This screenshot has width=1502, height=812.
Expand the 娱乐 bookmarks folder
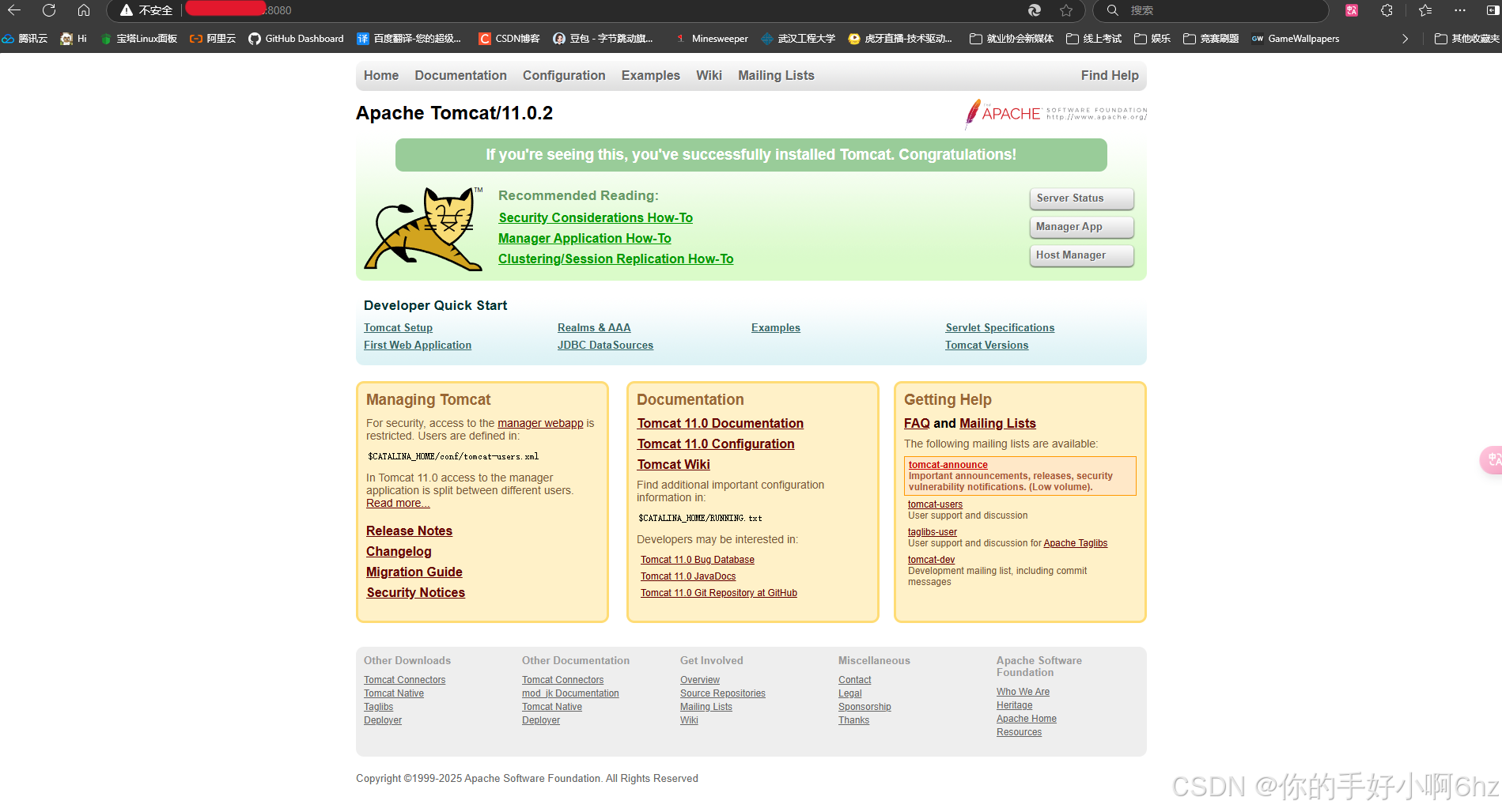pyautogui.click(x=1152, y=39)
